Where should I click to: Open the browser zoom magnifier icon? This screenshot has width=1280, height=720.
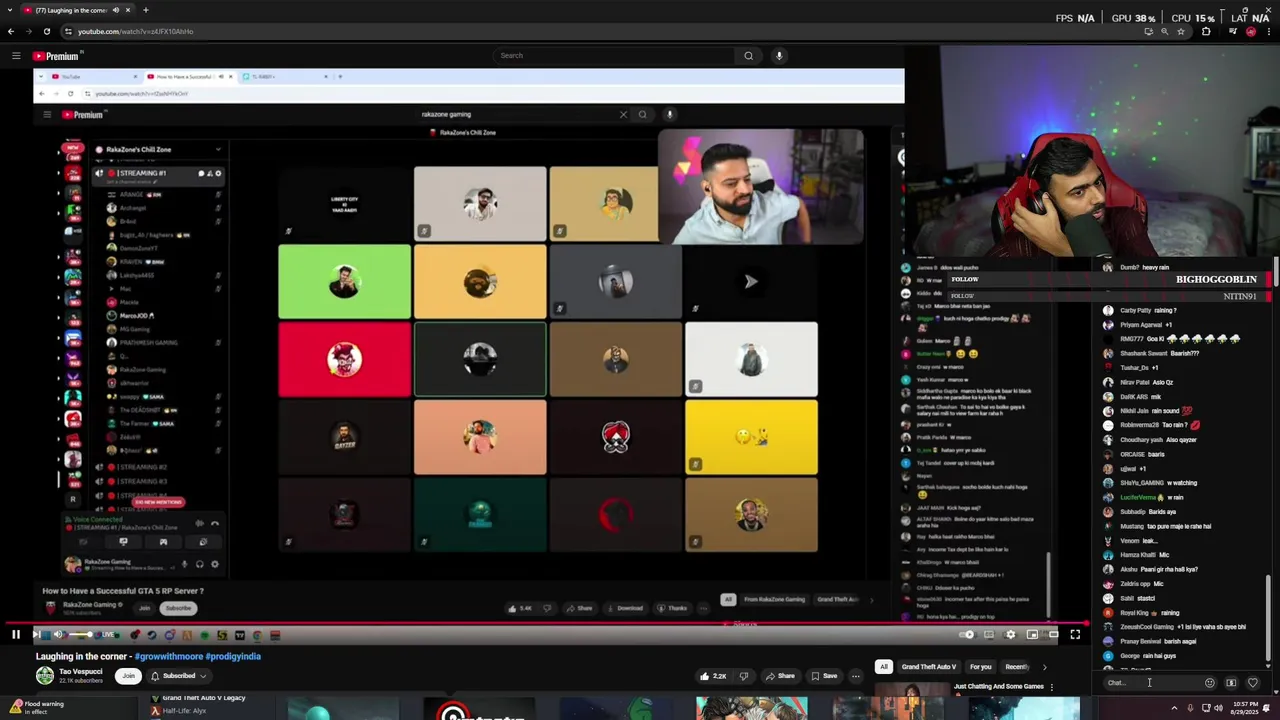point(1164,31)
